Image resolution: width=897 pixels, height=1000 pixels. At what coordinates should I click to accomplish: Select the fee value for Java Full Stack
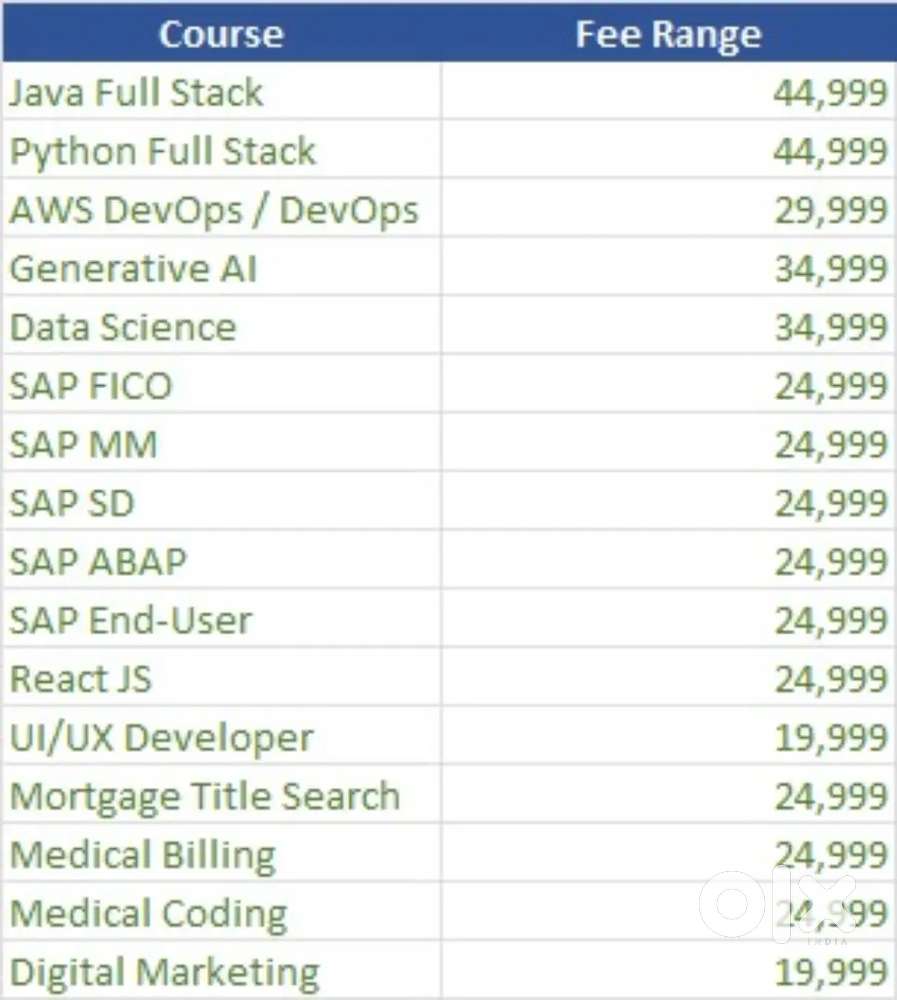tap(829, 93)
